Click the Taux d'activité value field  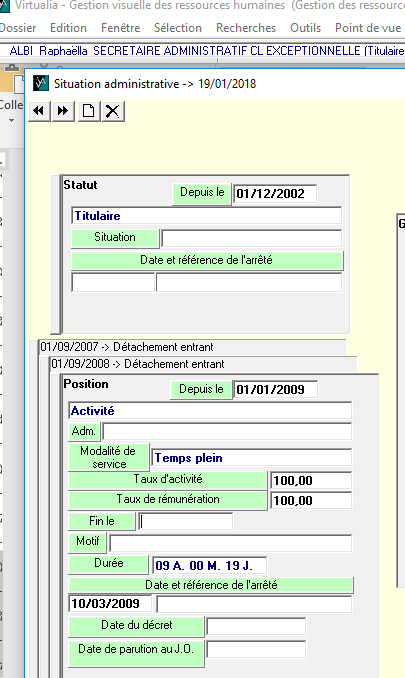311,480
